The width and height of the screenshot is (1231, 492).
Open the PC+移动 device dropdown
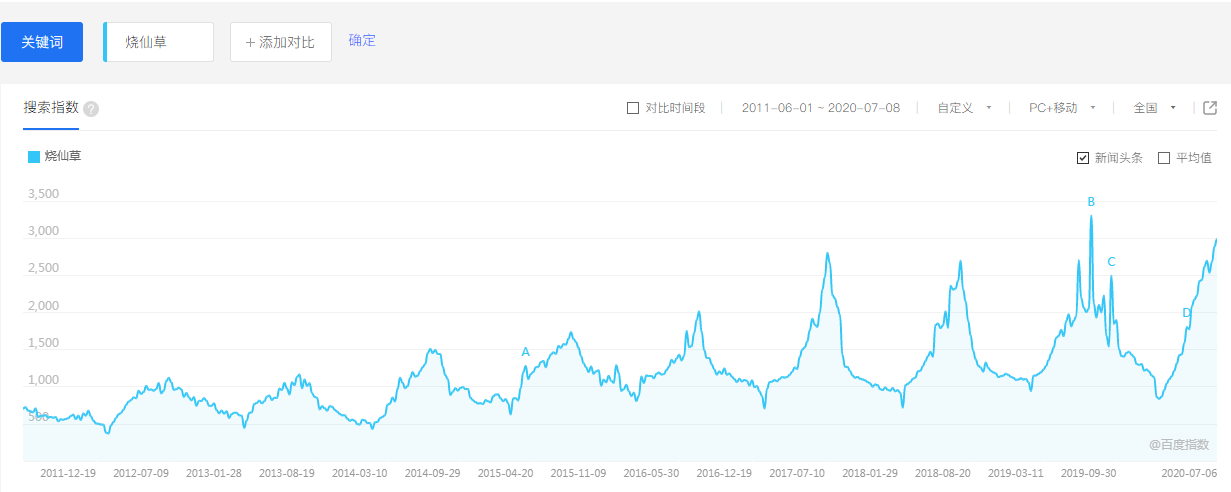(1063, 108)
